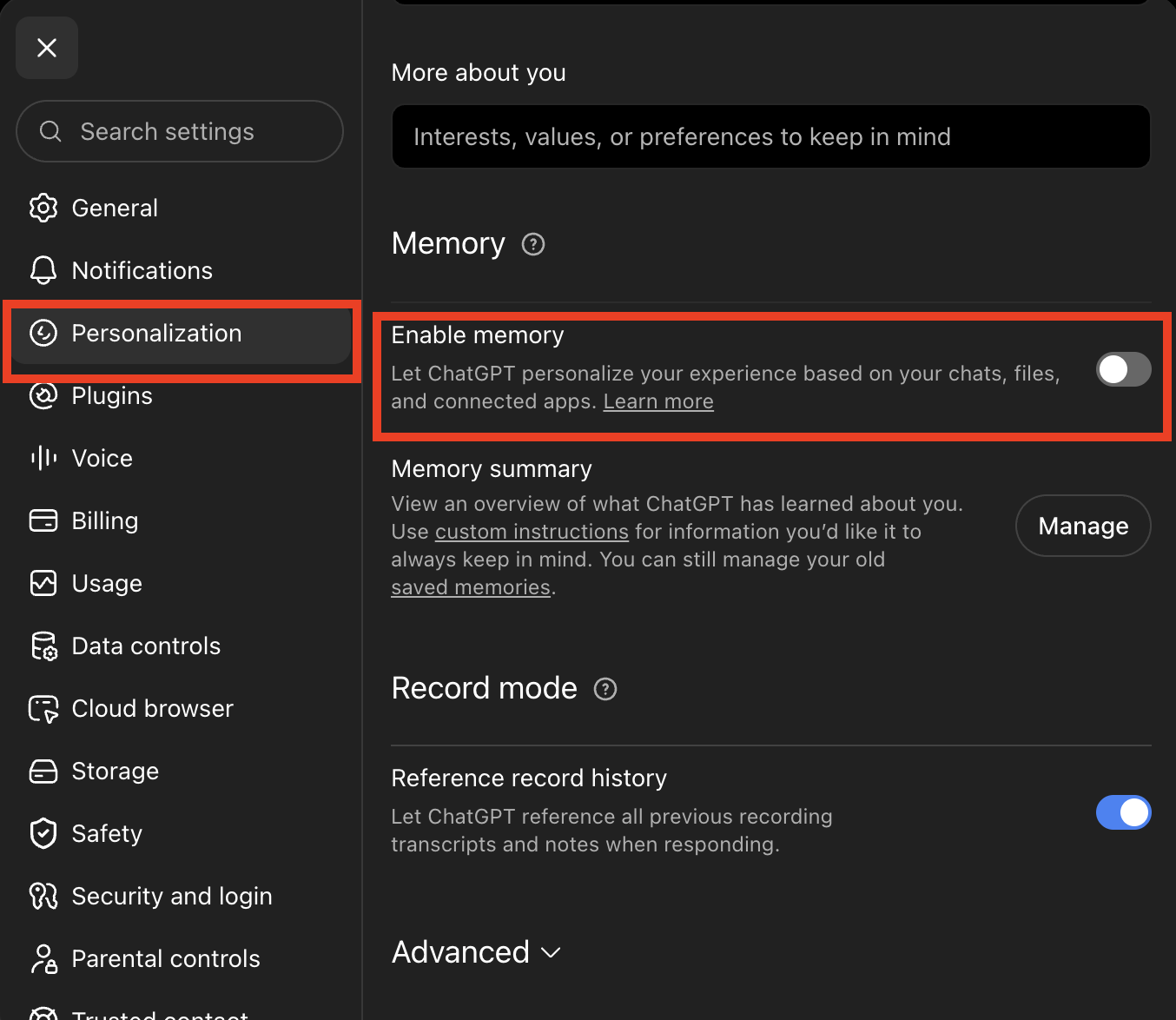The image size is (1176, 1020).
Task: Open Cloud browser section
Action: point(181,708)
